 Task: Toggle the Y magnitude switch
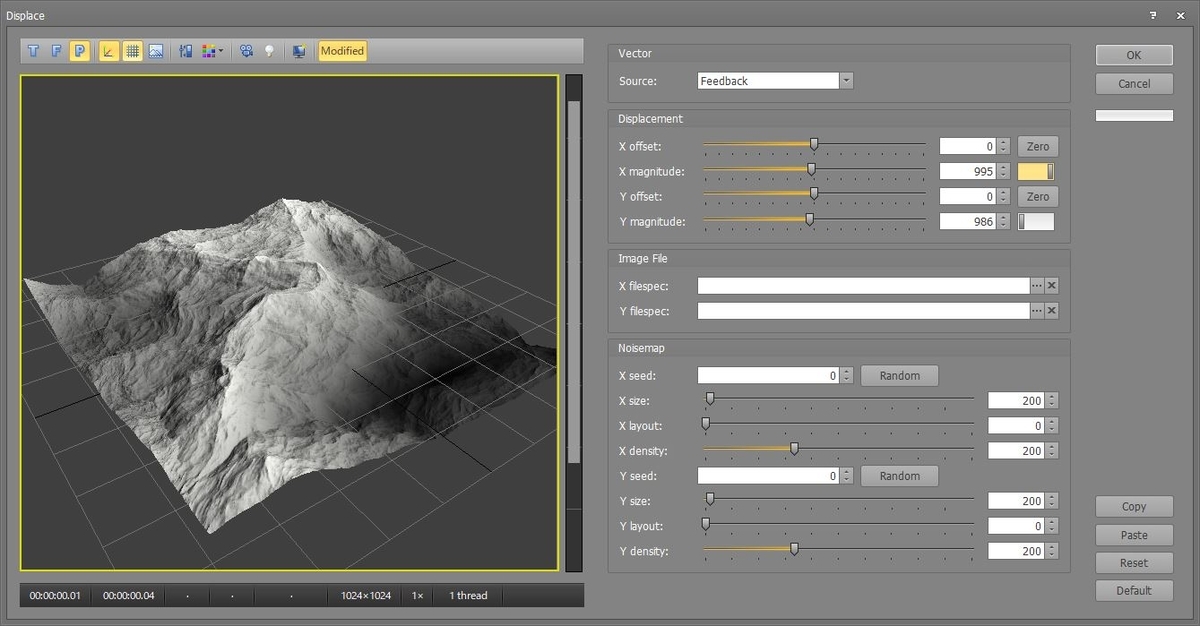pos(1036,222)
